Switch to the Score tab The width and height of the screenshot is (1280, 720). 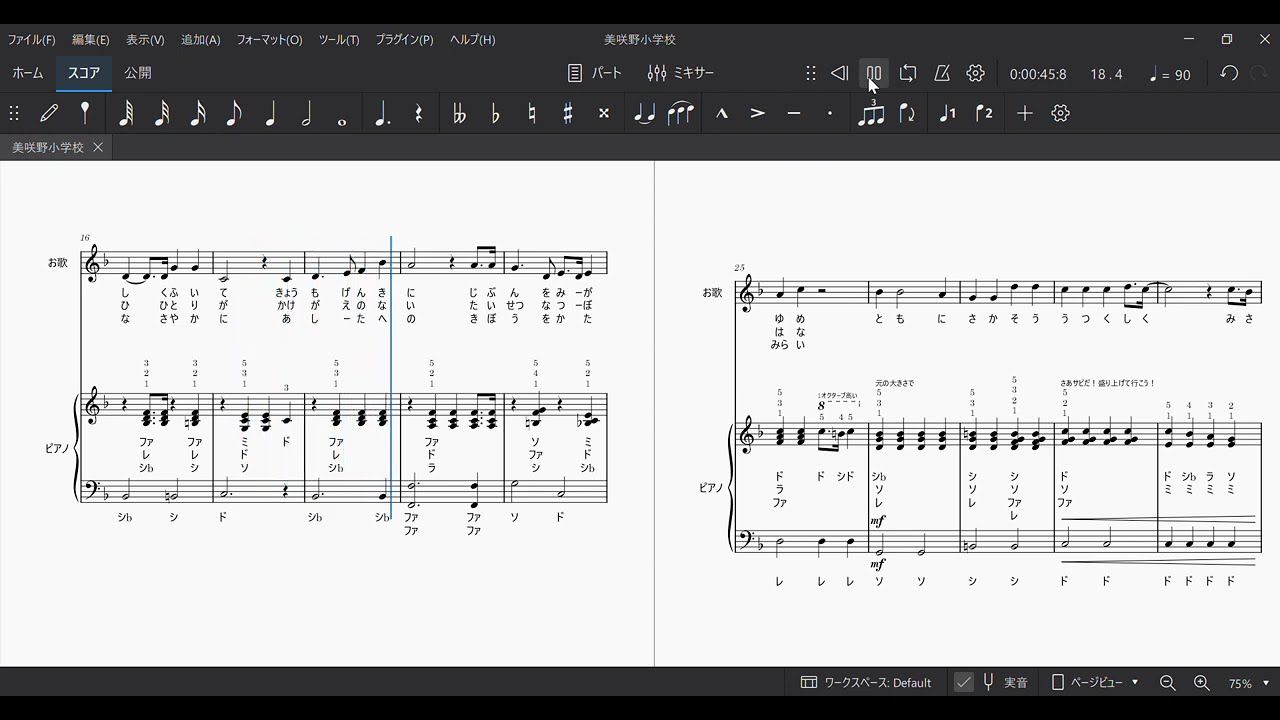tap(83, 73)
